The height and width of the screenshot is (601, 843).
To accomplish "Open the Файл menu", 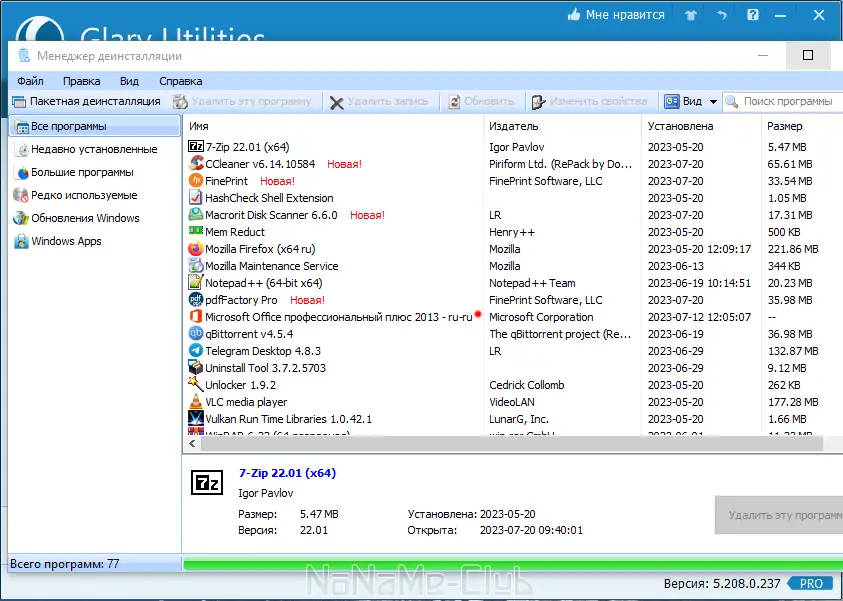I will click(30, 81).
